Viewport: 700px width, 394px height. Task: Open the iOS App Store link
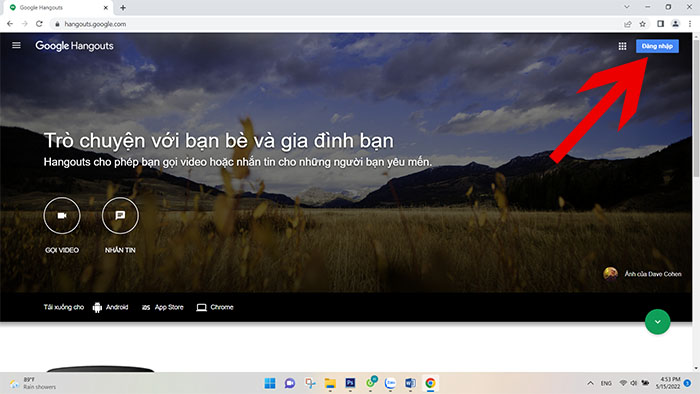click(162, 307)
